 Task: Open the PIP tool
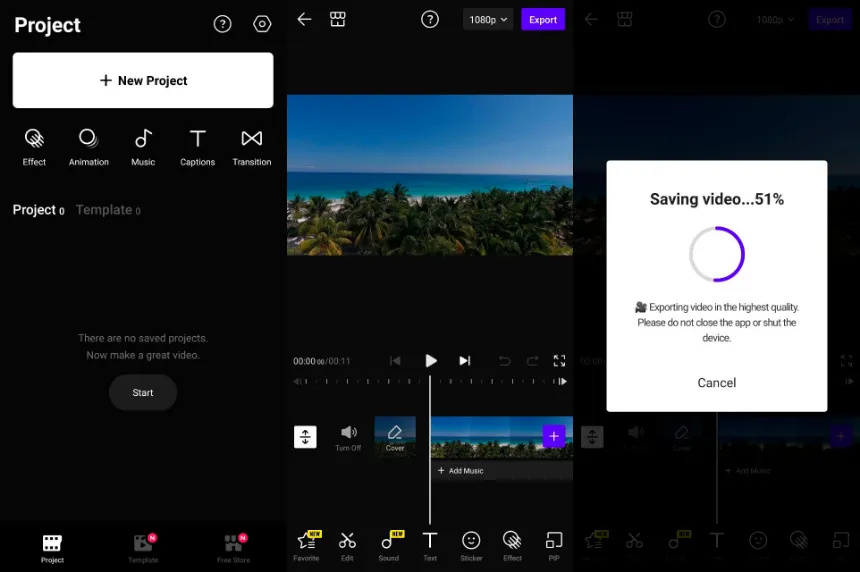pyautogui.click(x=554, y=546)
